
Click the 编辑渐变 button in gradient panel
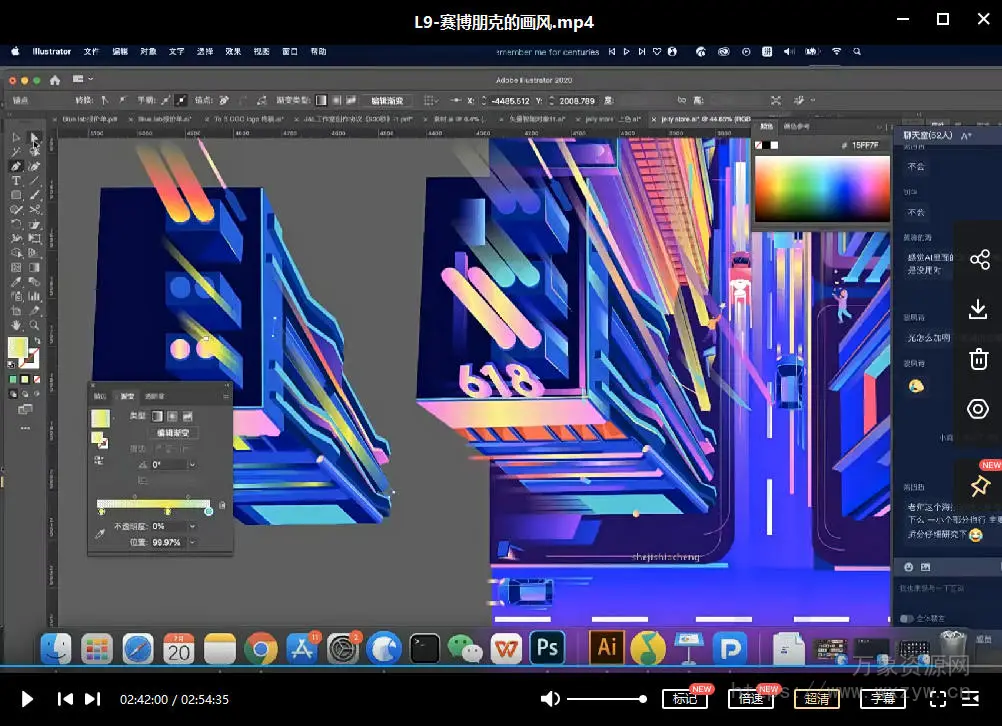pos(174,433)
